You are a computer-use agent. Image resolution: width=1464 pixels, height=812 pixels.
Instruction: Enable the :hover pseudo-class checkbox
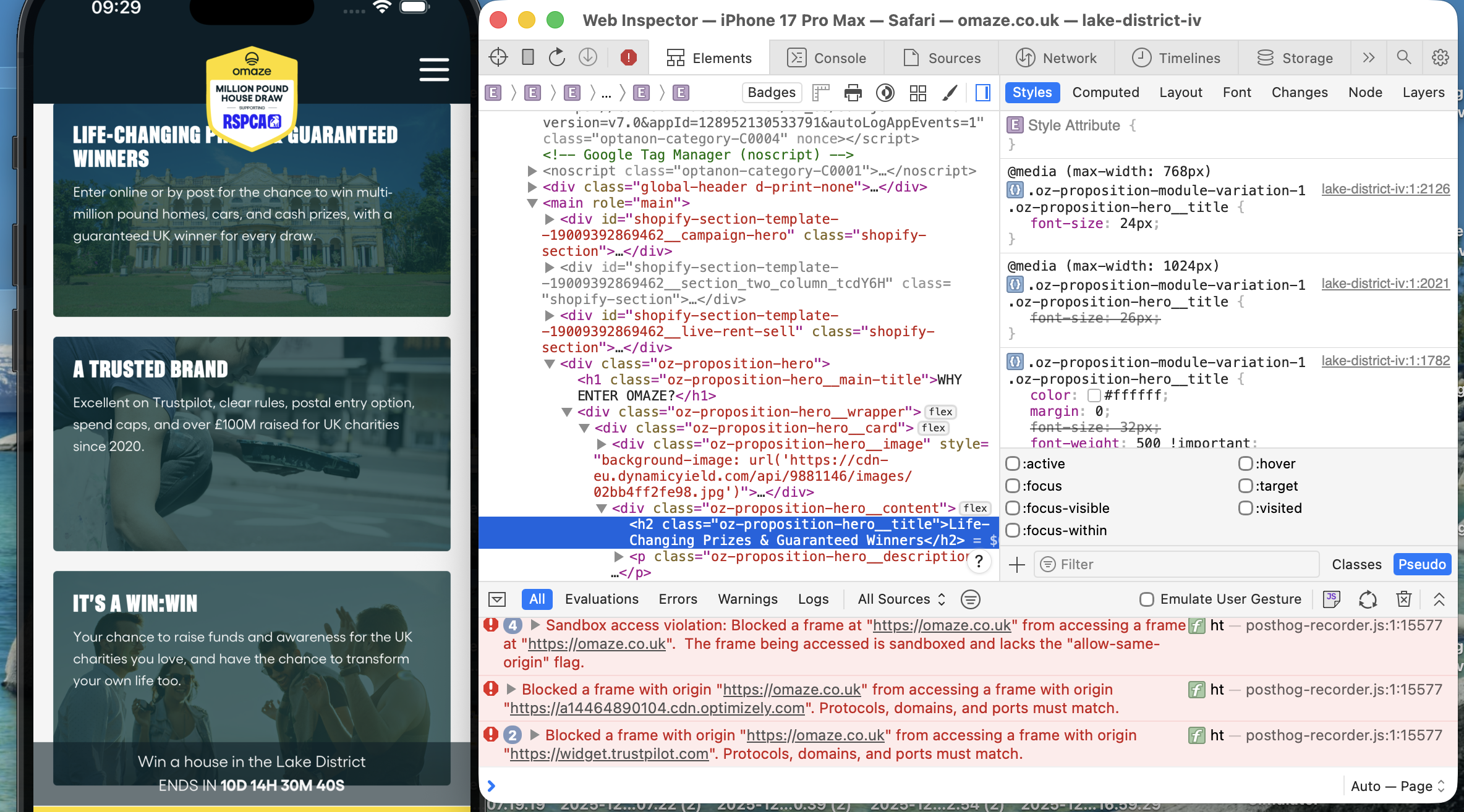coord(1245,463)
